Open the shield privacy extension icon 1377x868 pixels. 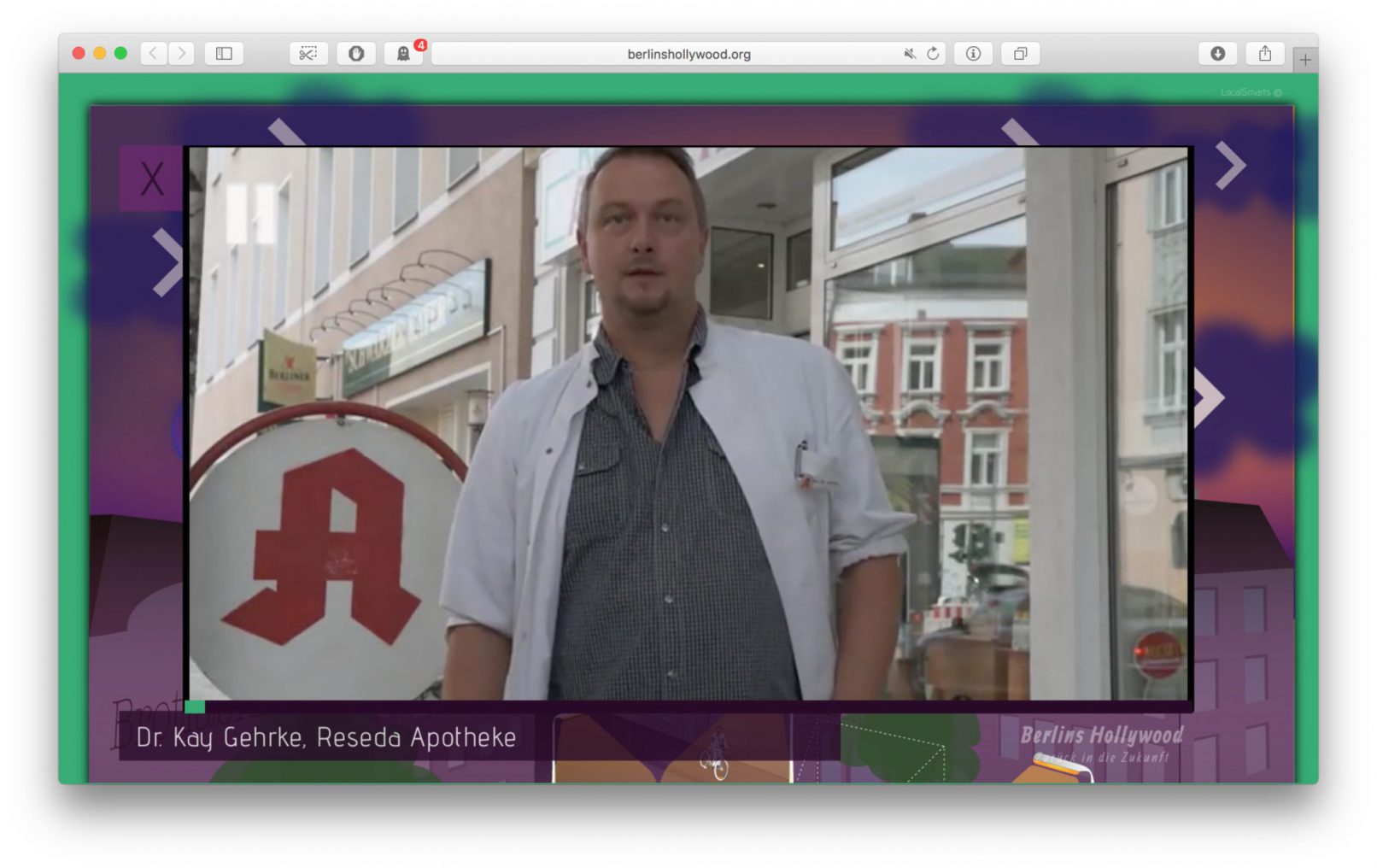coord(356,54)
